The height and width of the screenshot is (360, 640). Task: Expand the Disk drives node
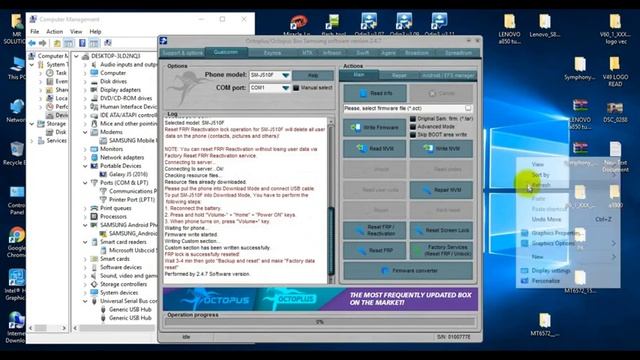pos(85,81)
